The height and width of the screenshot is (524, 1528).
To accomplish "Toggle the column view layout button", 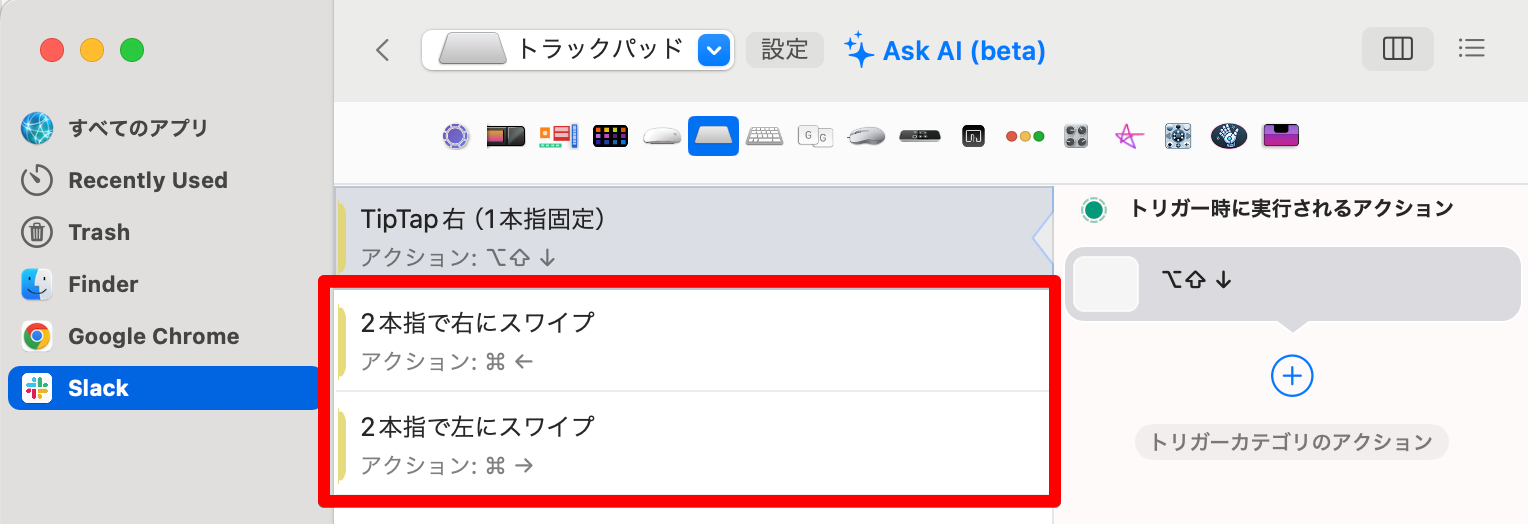I will coord(1397,48).
